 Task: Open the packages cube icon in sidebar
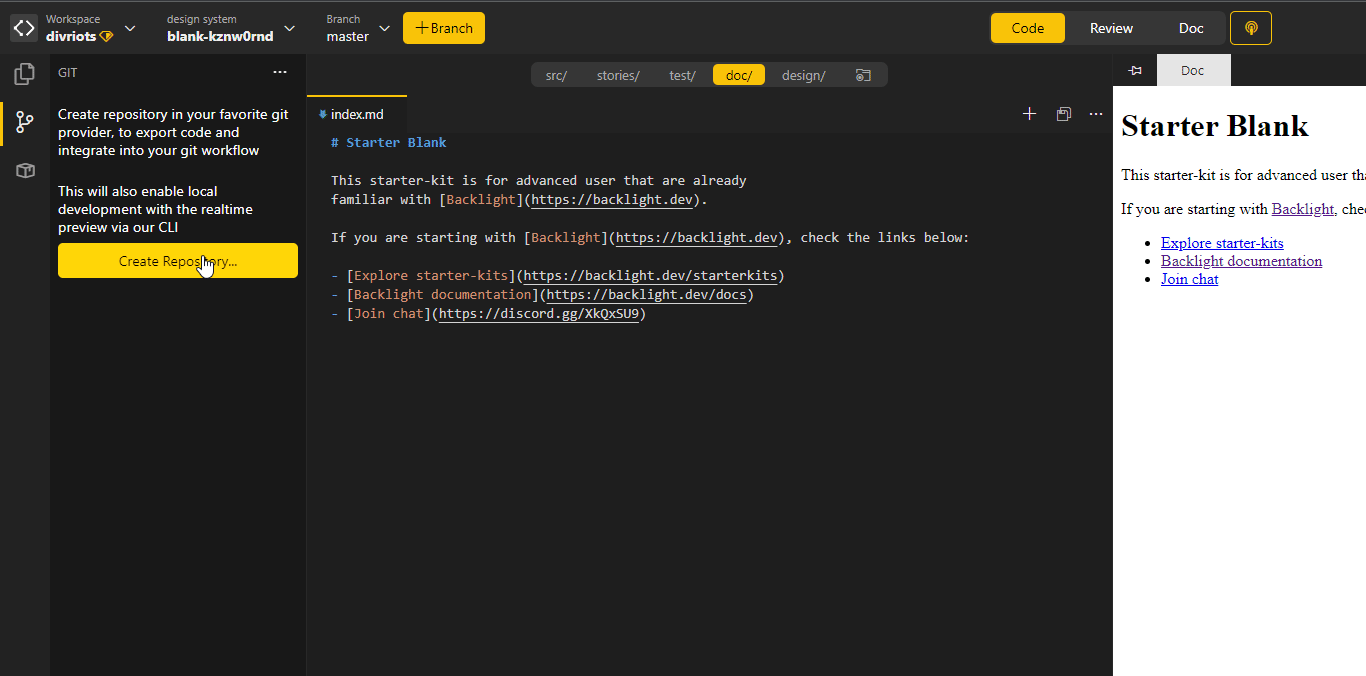point(25,171)
